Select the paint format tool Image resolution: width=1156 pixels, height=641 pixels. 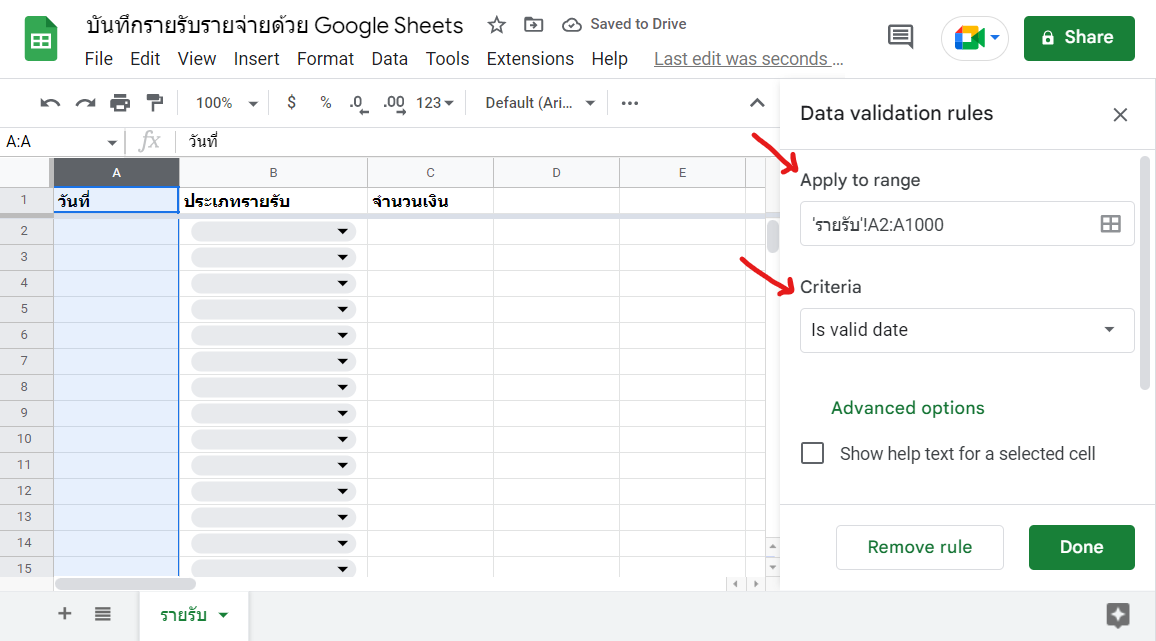tap(155, 103)
